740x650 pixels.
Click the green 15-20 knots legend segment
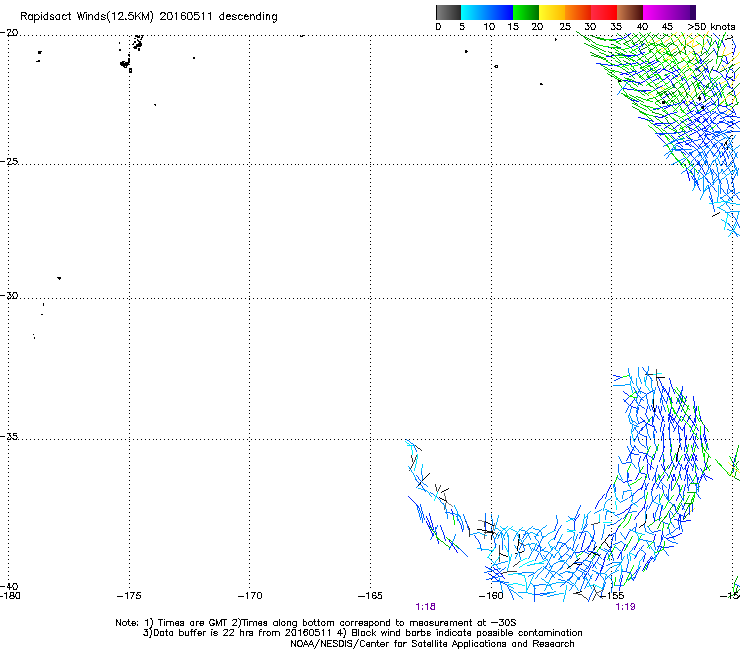click(x=526, y=12)
